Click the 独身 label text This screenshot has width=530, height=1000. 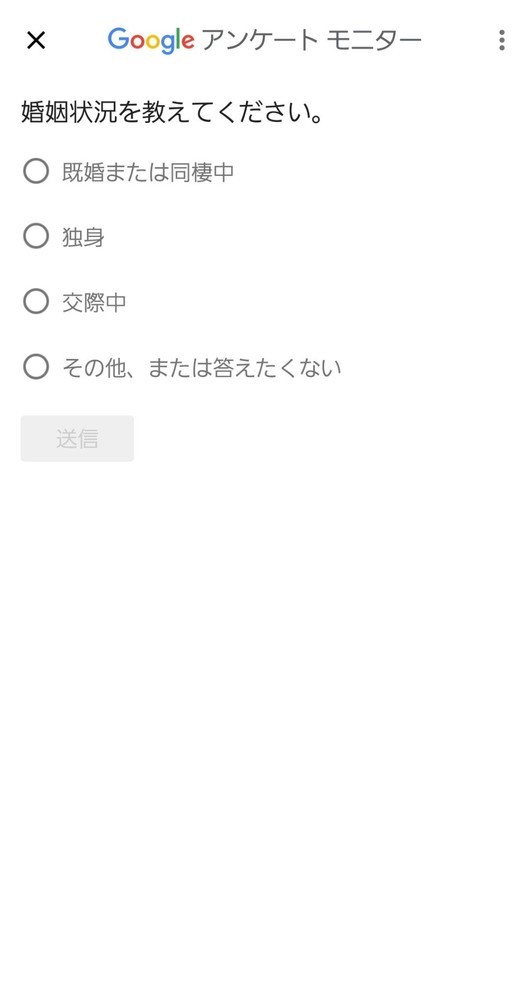coord(83,237)
